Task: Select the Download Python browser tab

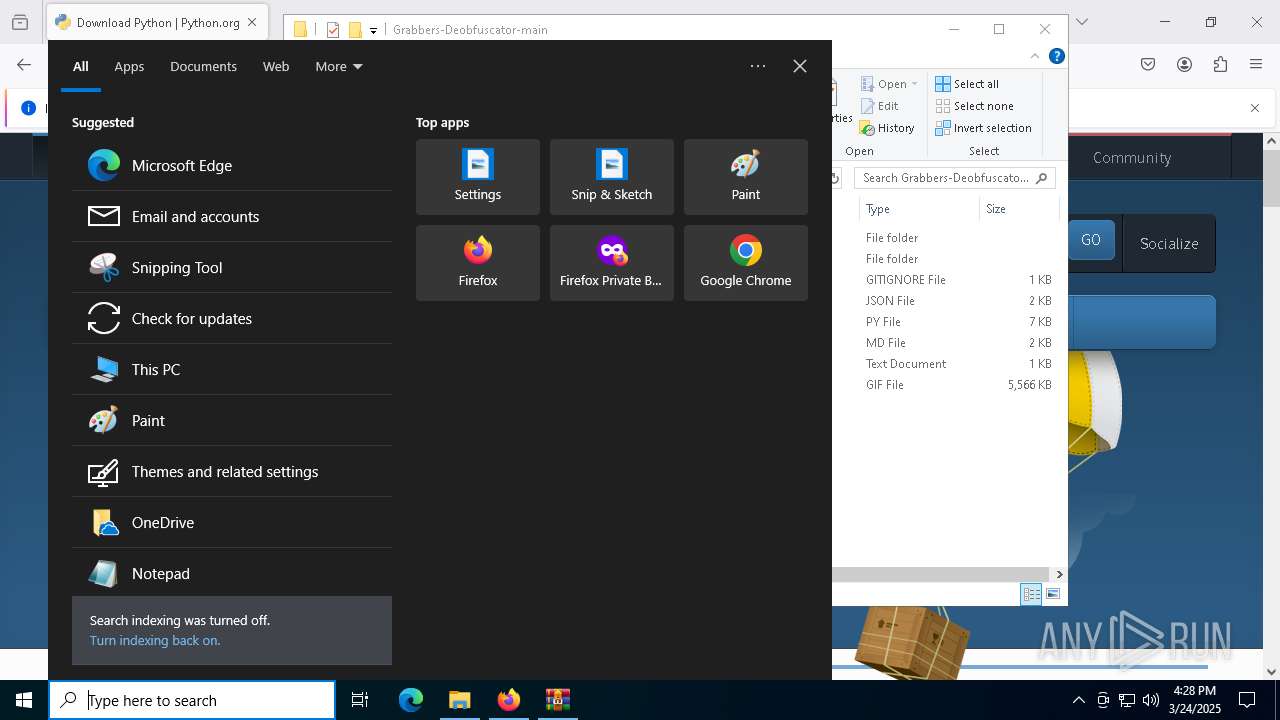Action: pyautogui.click(x=157, y=22)
